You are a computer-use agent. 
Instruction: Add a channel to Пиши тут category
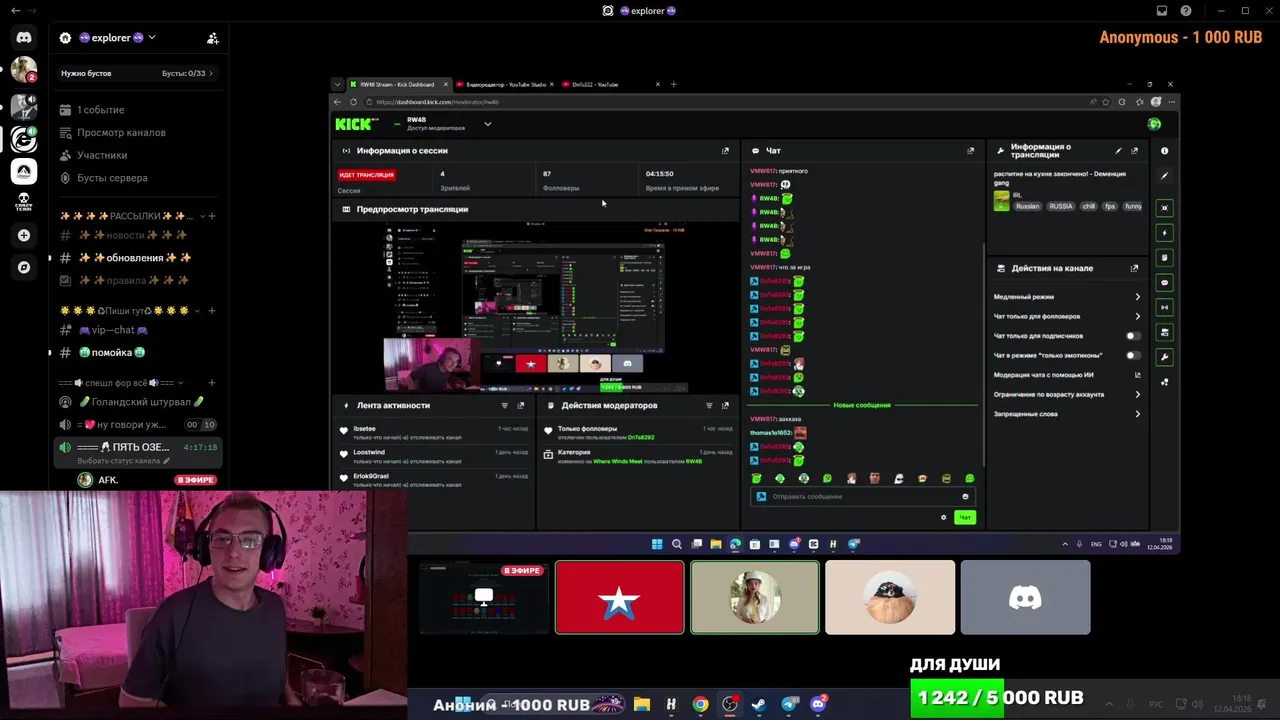coord(212,311)
